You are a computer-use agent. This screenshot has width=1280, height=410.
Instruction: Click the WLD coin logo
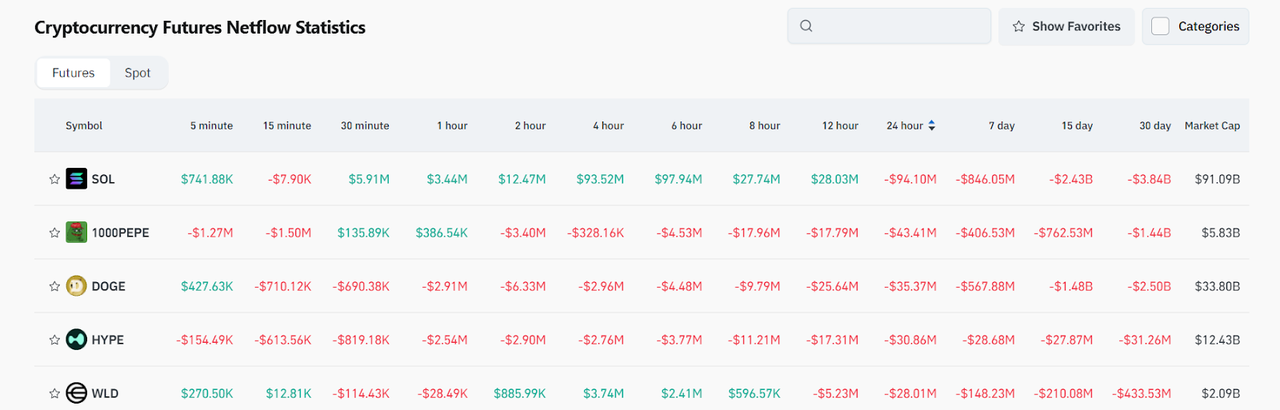point(77,393)
